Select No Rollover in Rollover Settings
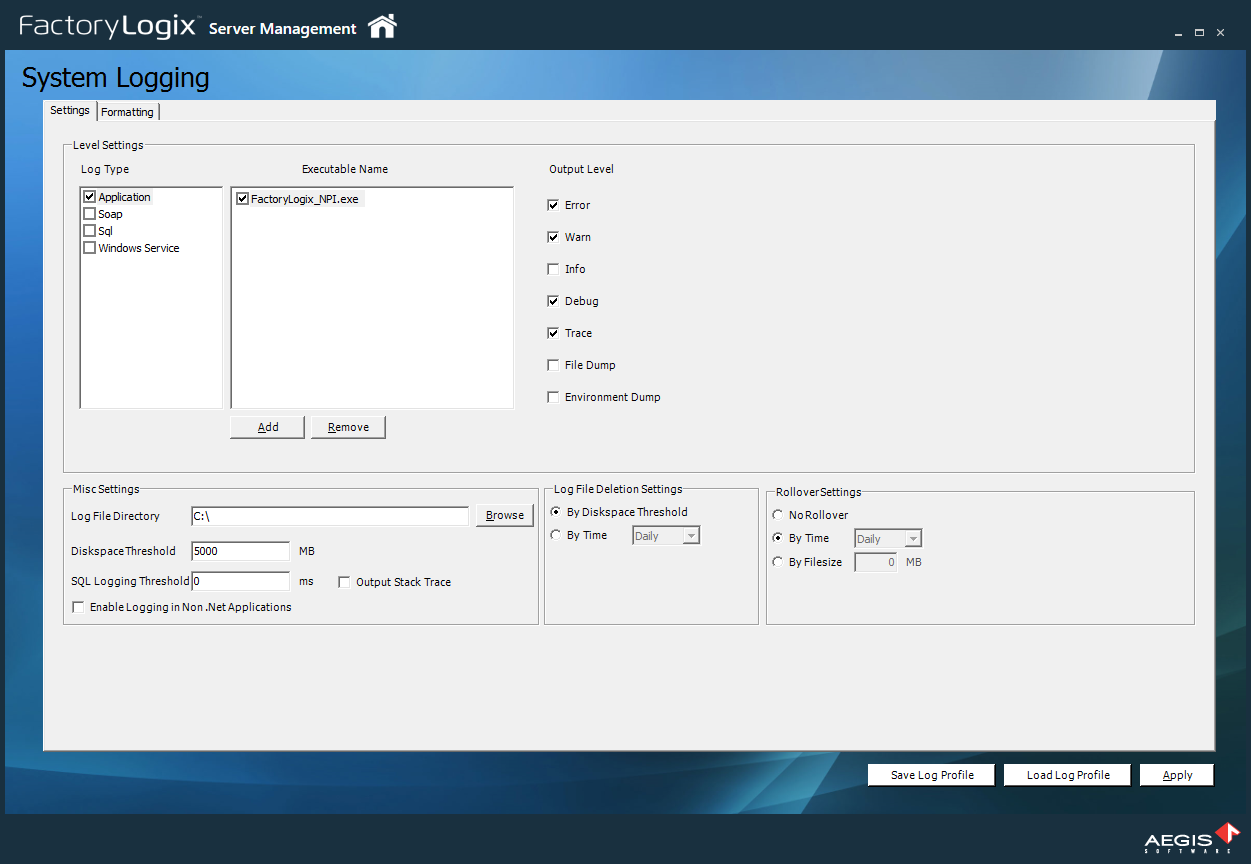The width and height of the screenshot is (1251, 864). 778,514
